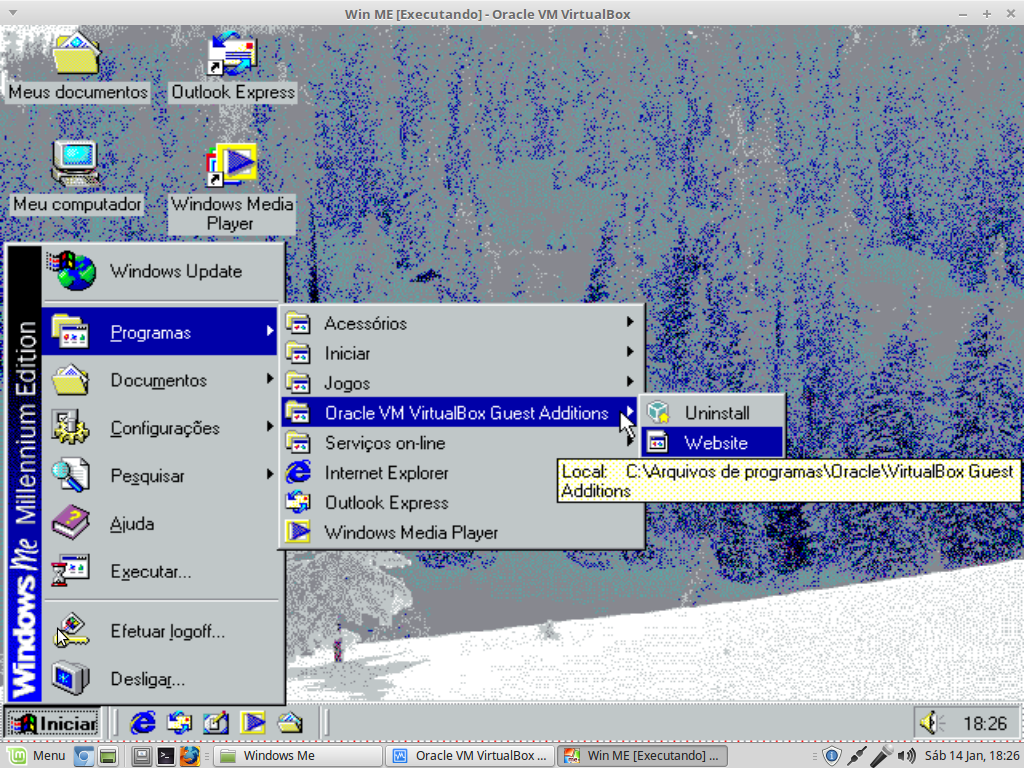Click the host shield tray icon
Image resolution: width=1024 pixels, height=768 pixels.
tap(831, 756)
